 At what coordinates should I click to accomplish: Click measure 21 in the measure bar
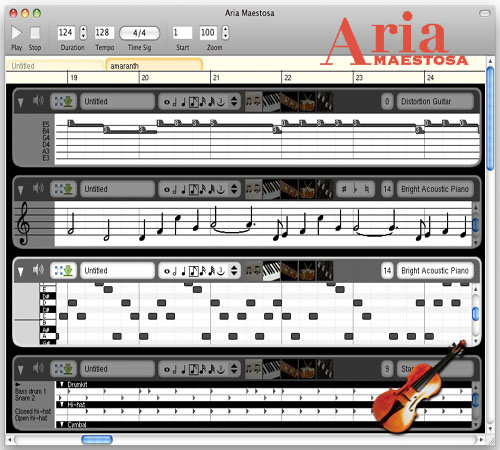(x=216, y=78)
